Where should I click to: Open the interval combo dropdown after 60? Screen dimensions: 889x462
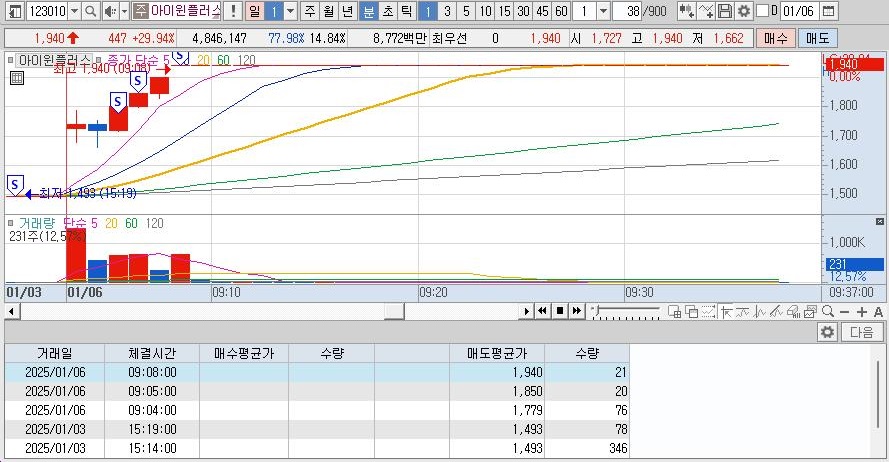click(604, 11)
